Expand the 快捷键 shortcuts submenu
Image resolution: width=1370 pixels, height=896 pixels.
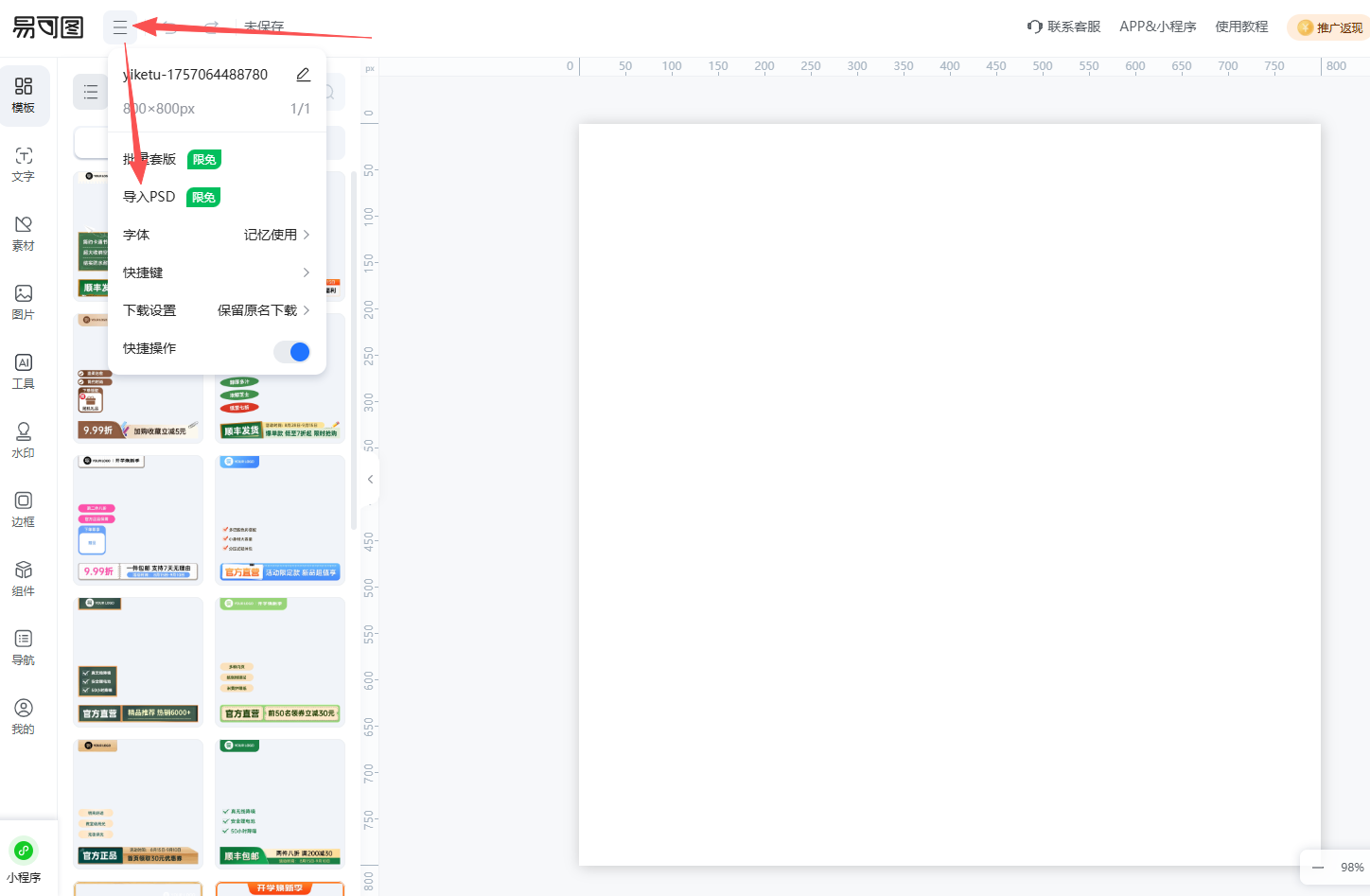click(x=217, y=272)
